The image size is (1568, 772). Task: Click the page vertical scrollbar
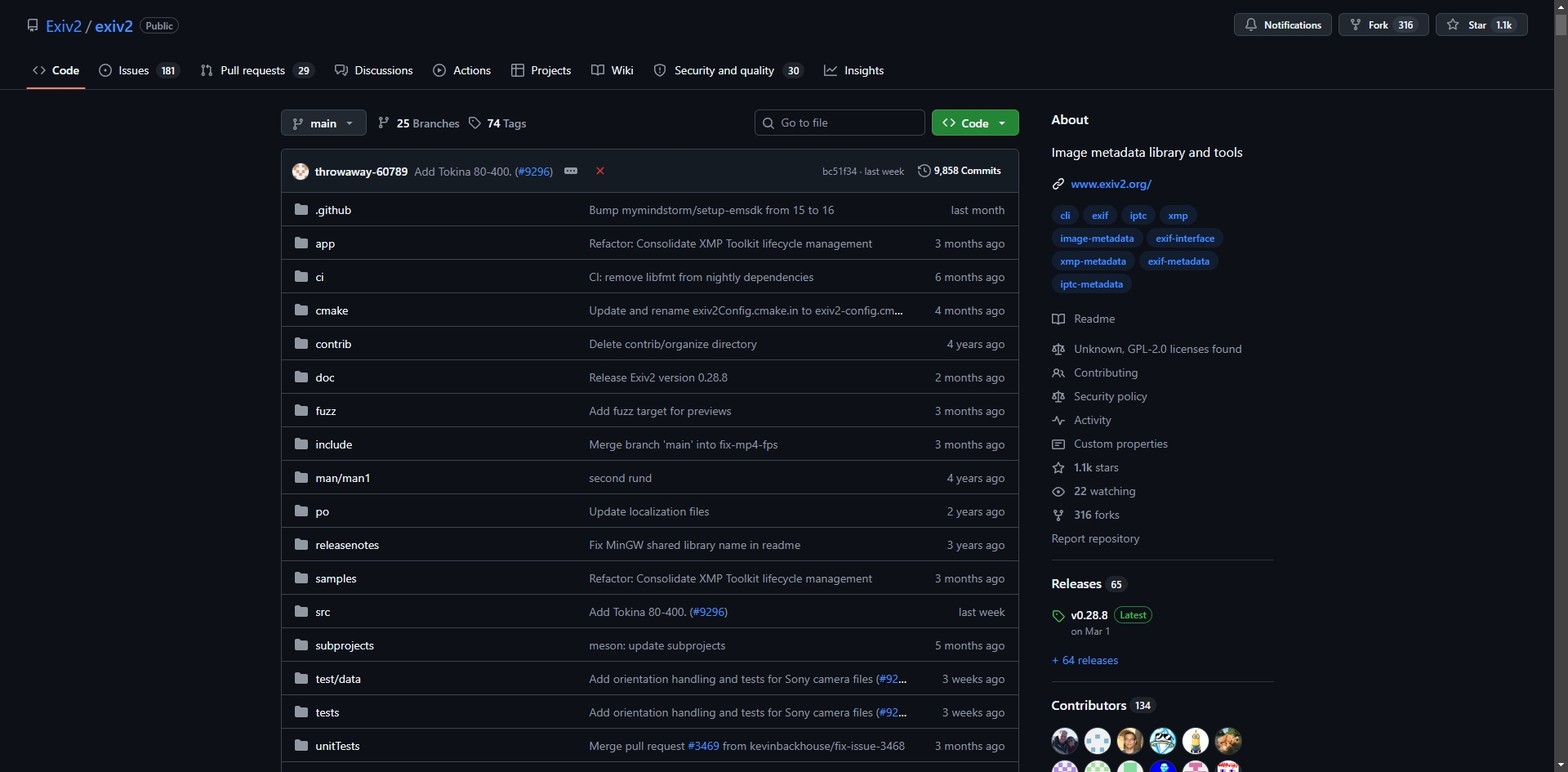(1561, 386)
